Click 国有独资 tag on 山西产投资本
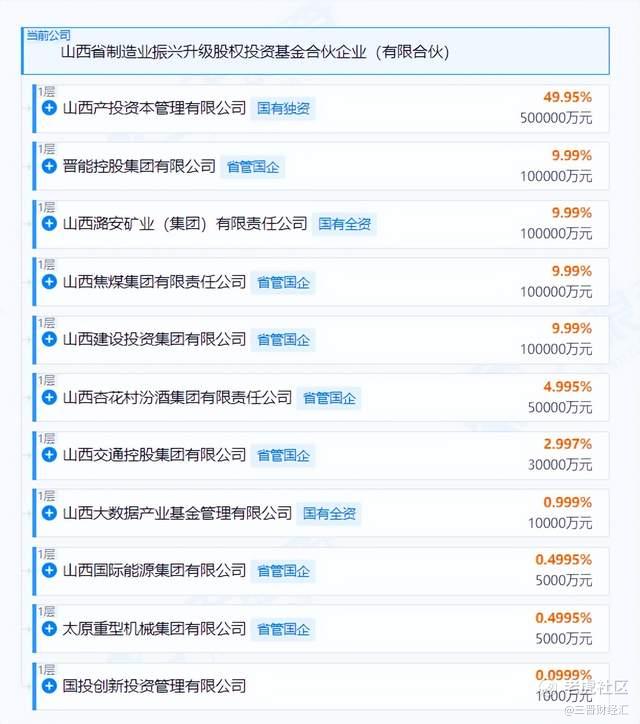 tap(283, 109)
